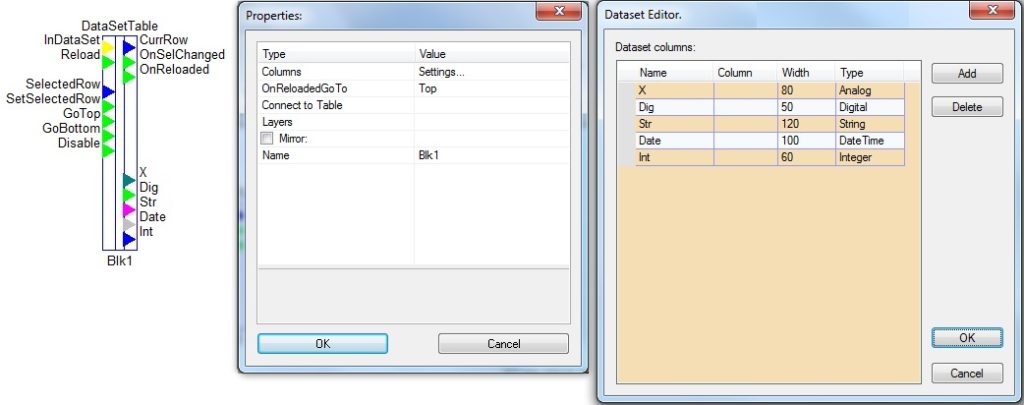Cancel the Dataset Editor dialog
The width and height of the screenshot is (1024, 405).
(967, 373)
